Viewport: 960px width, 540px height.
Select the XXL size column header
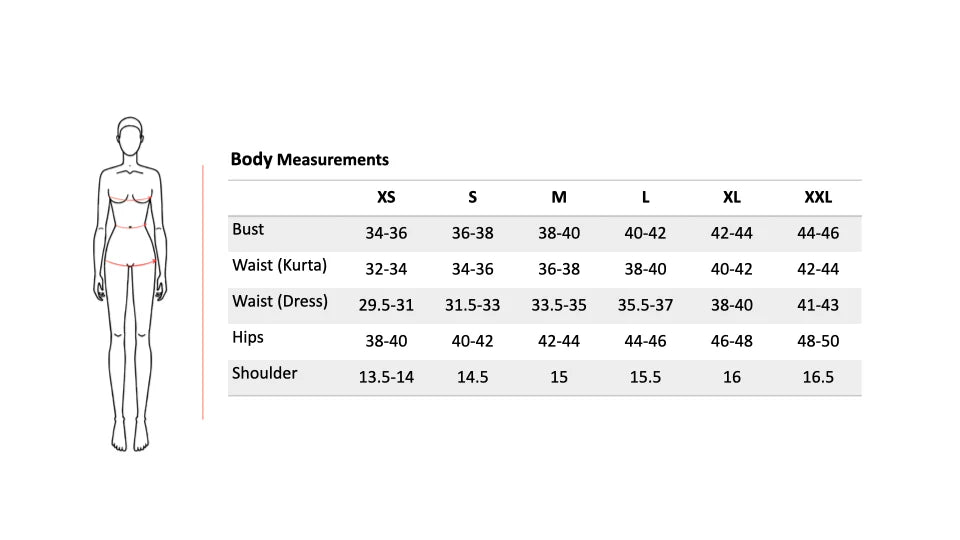click(x=818, y=197)
